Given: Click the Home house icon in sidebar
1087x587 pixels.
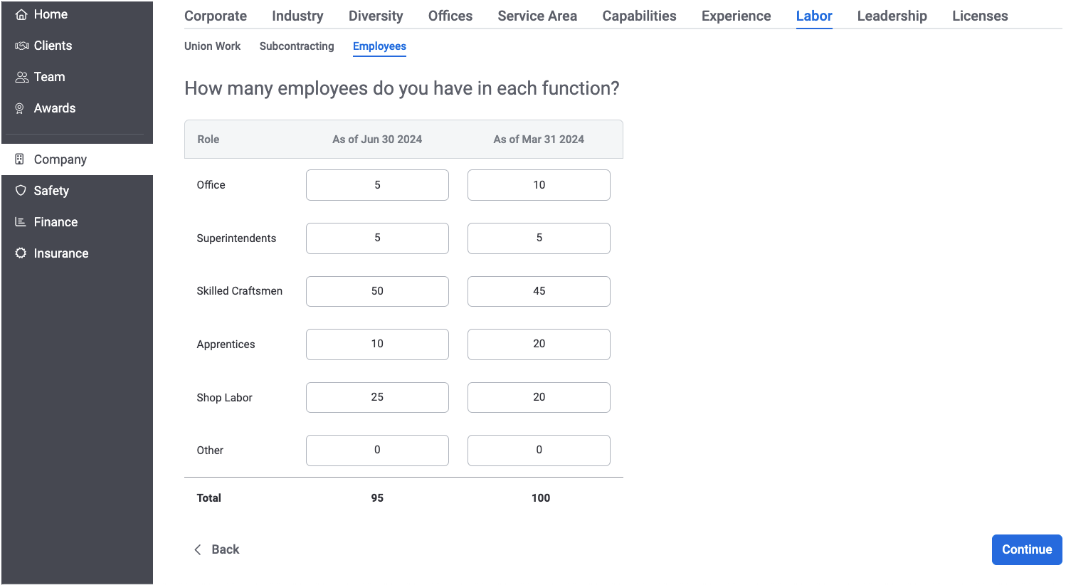Looking at the screenshot, I should pos(21,15).
